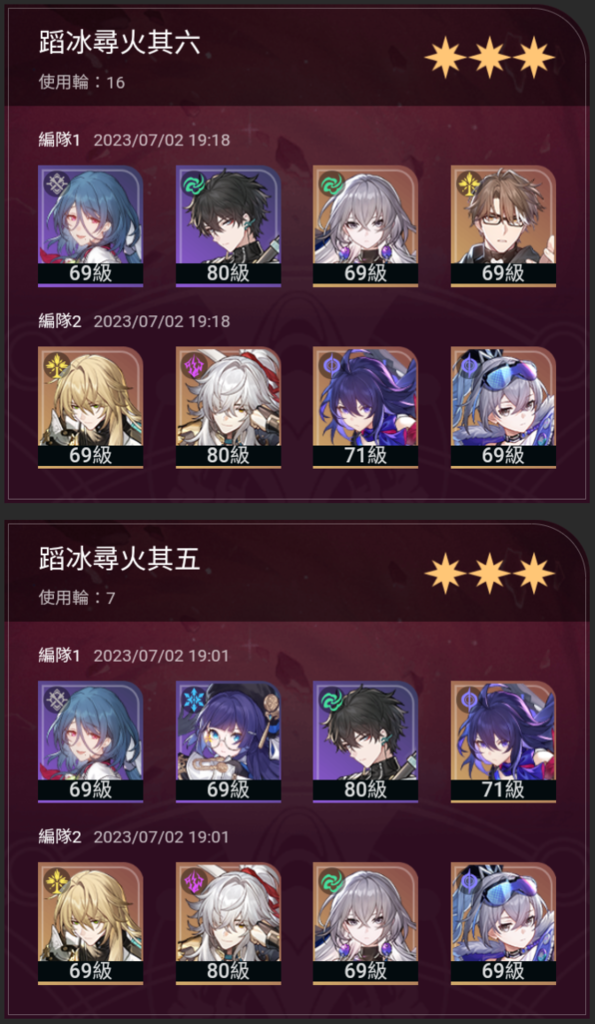595x1024 pixels.
Task: Select the purple-haired girl with round glasses portrait
Action: [x=228, y=742]
